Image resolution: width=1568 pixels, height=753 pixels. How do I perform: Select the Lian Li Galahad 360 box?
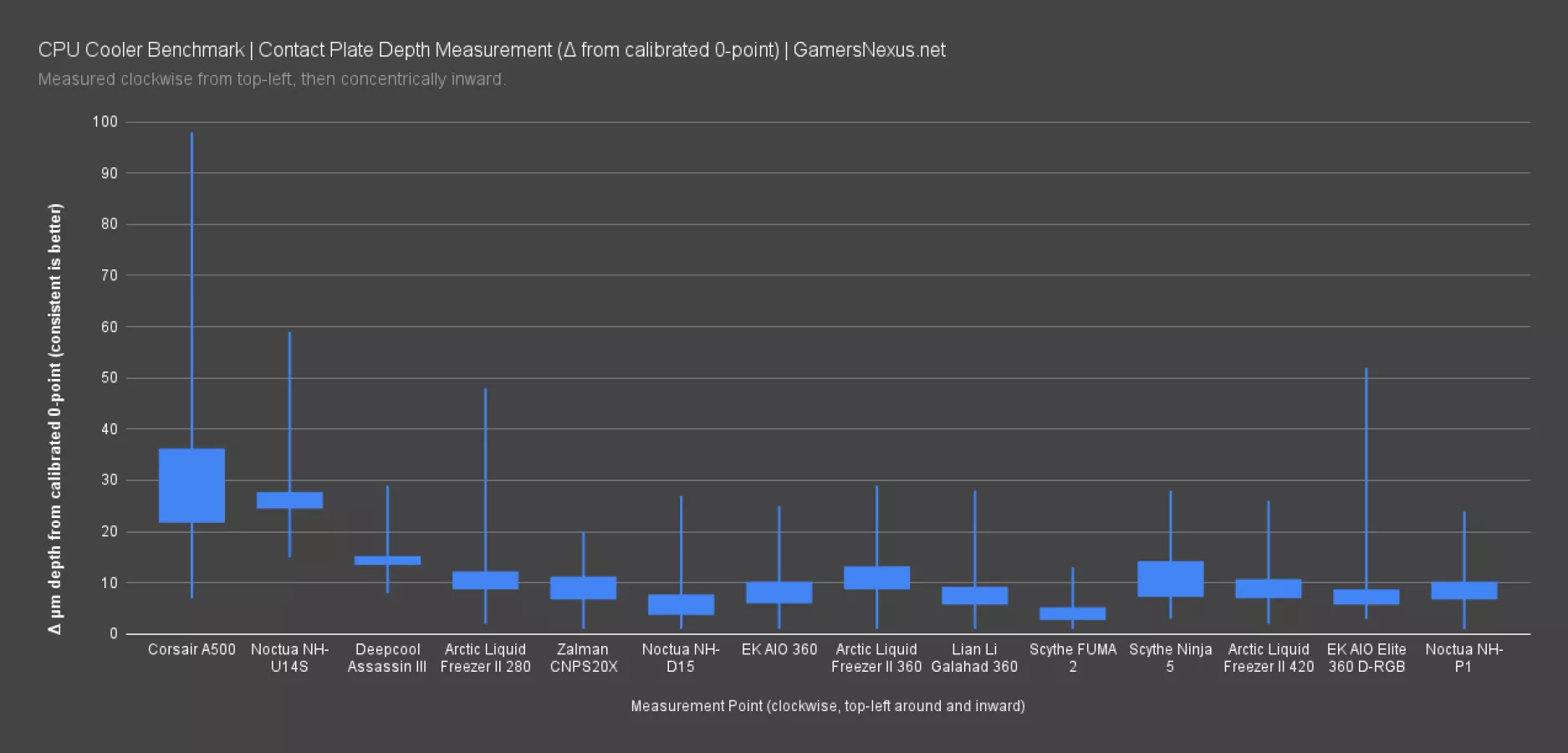(x=974, y=596)
